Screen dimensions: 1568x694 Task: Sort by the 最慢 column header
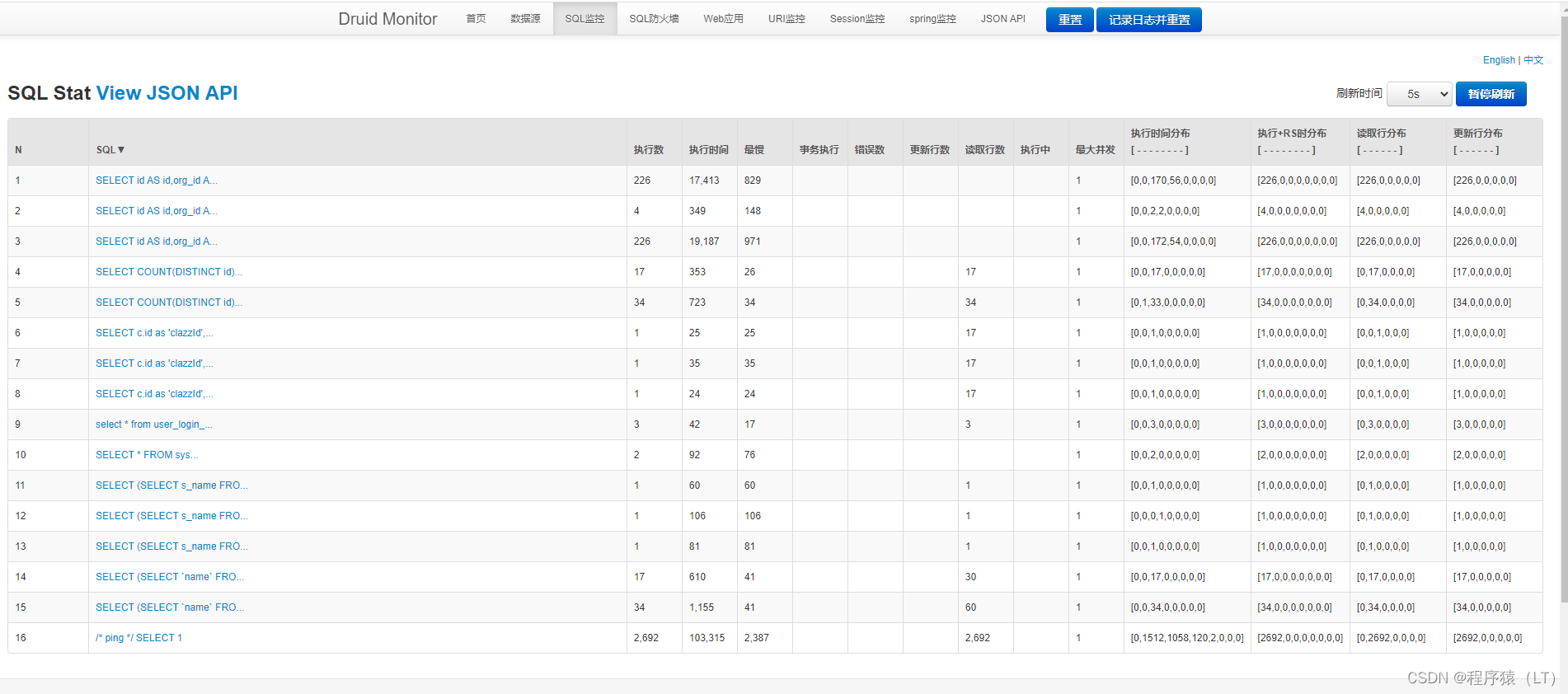[x=753, y=150]
